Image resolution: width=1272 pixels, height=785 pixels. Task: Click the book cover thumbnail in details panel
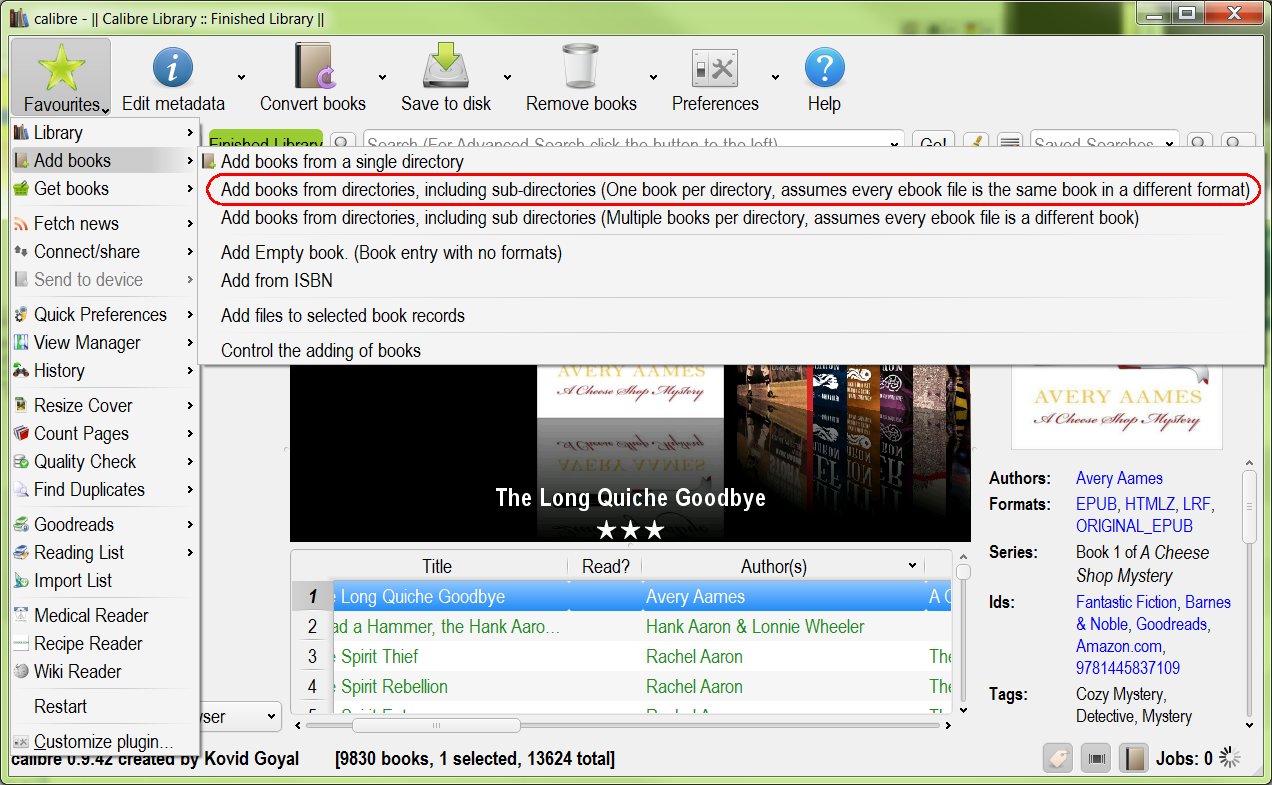pyautogui.click(x=1117, y=407)
